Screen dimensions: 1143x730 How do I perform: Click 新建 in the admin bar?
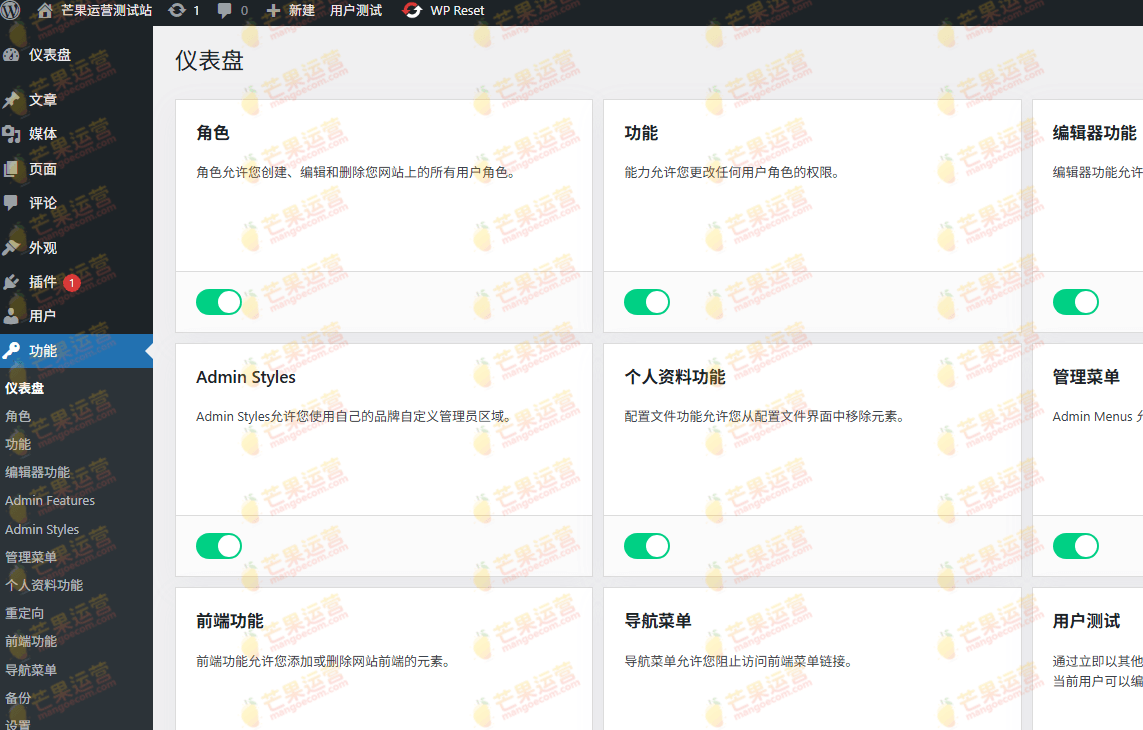302,10
